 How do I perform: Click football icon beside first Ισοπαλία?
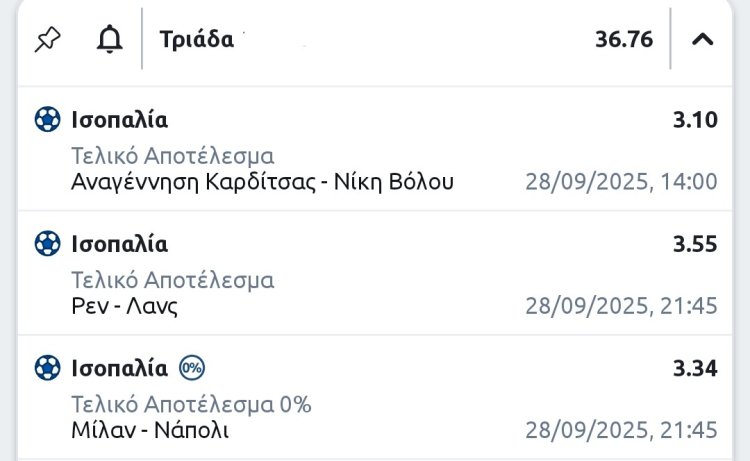pos(47,120)
